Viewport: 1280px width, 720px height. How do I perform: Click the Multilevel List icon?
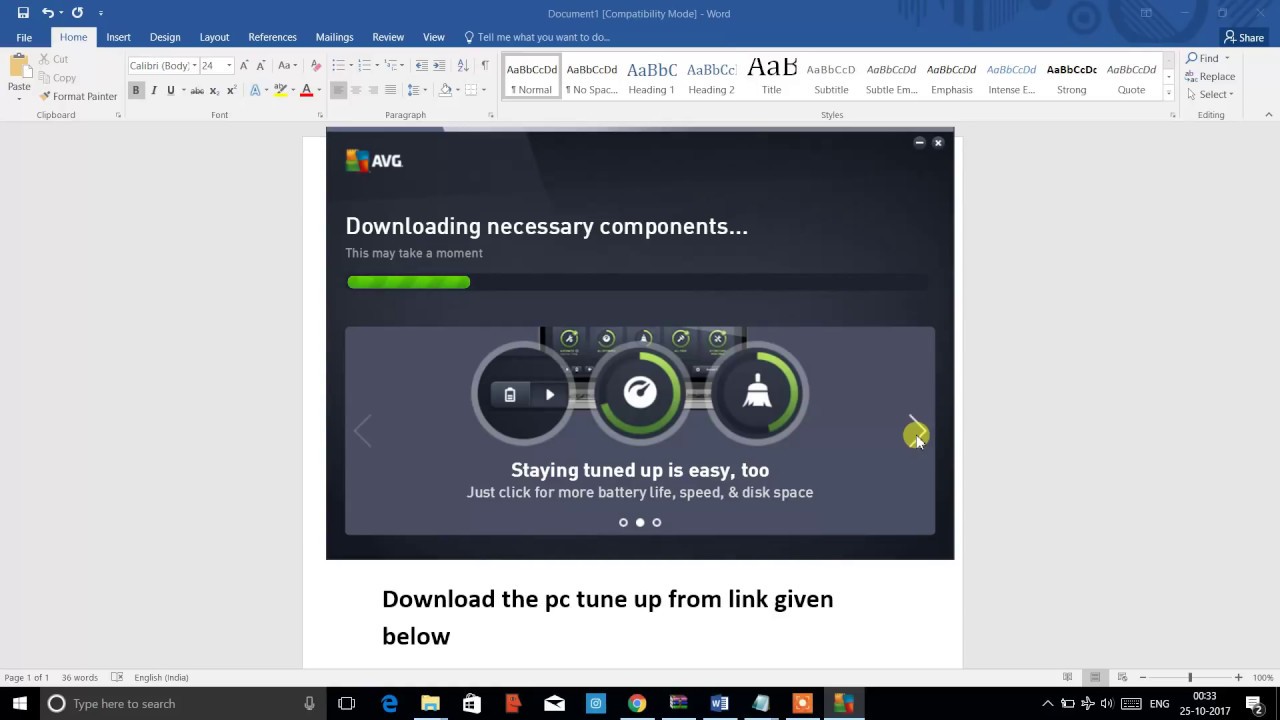391,65
